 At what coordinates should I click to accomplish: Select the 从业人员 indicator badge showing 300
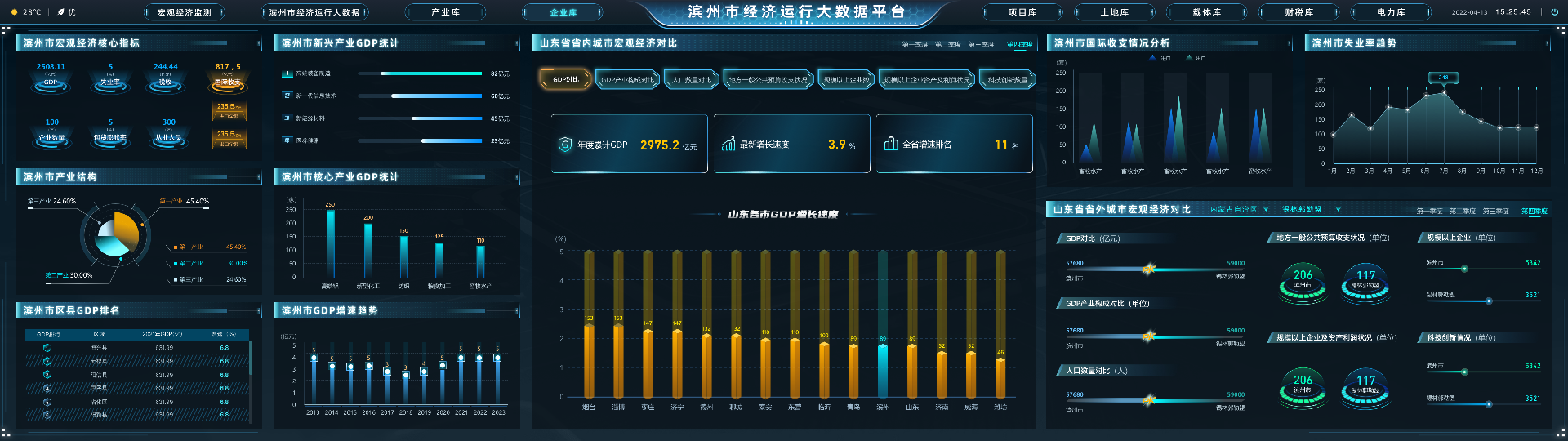click(x=168, y=135)
